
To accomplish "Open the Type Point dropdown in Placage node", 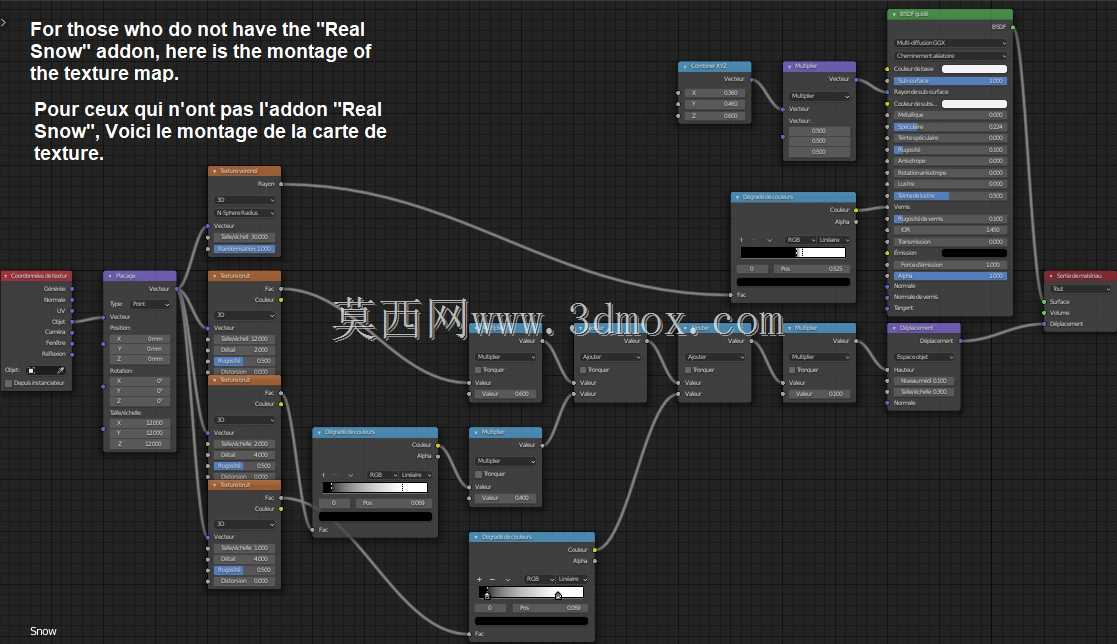I will 150,304.
